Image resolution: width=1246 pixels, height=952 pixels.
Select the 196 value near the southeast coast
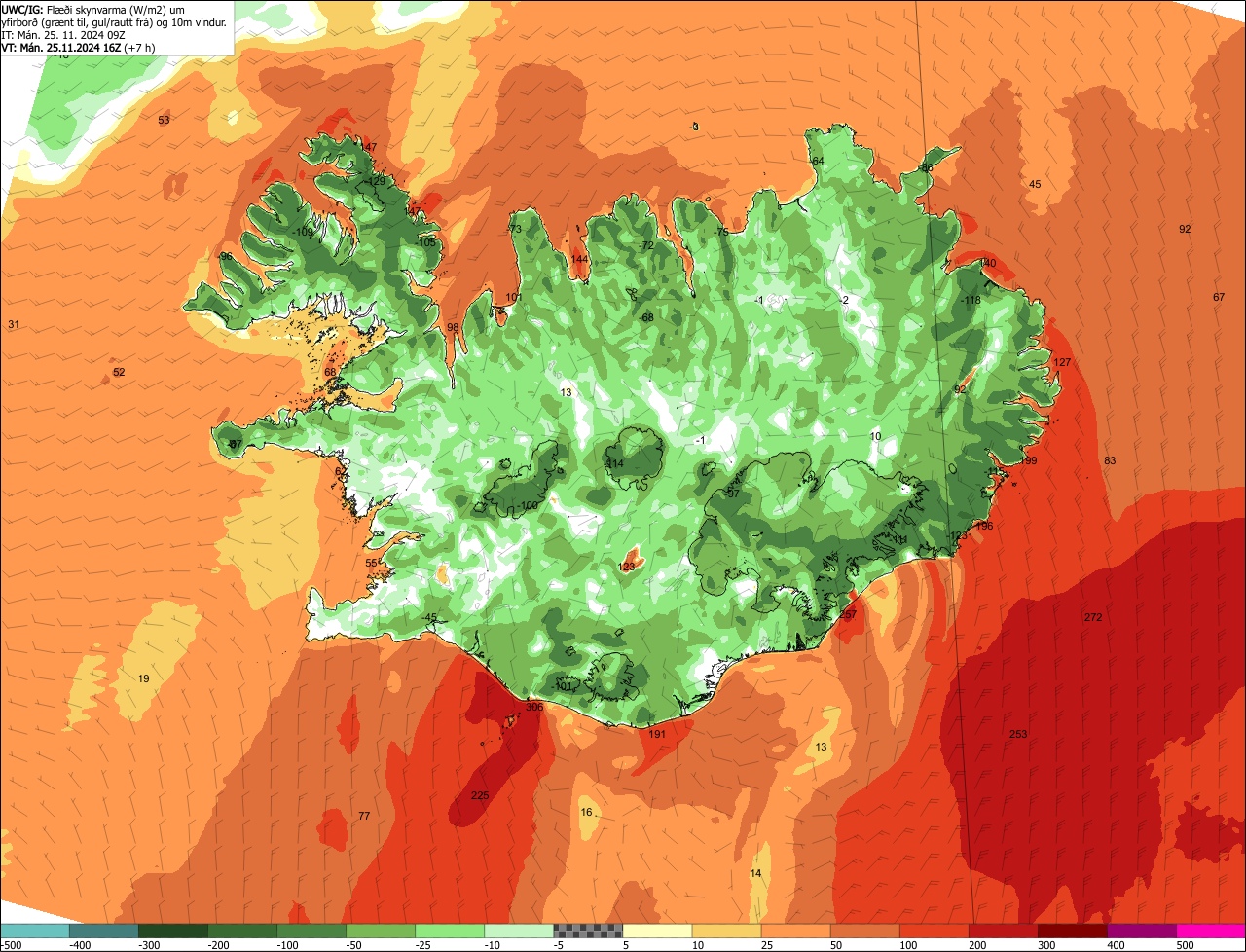coord(984,526)
